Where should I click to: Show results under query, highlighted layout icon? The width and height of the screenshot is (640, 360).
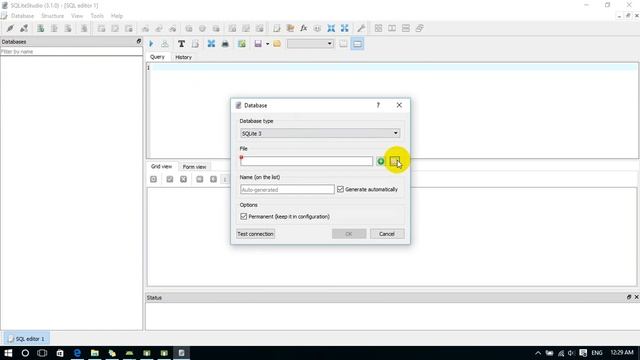pos(357,44)
